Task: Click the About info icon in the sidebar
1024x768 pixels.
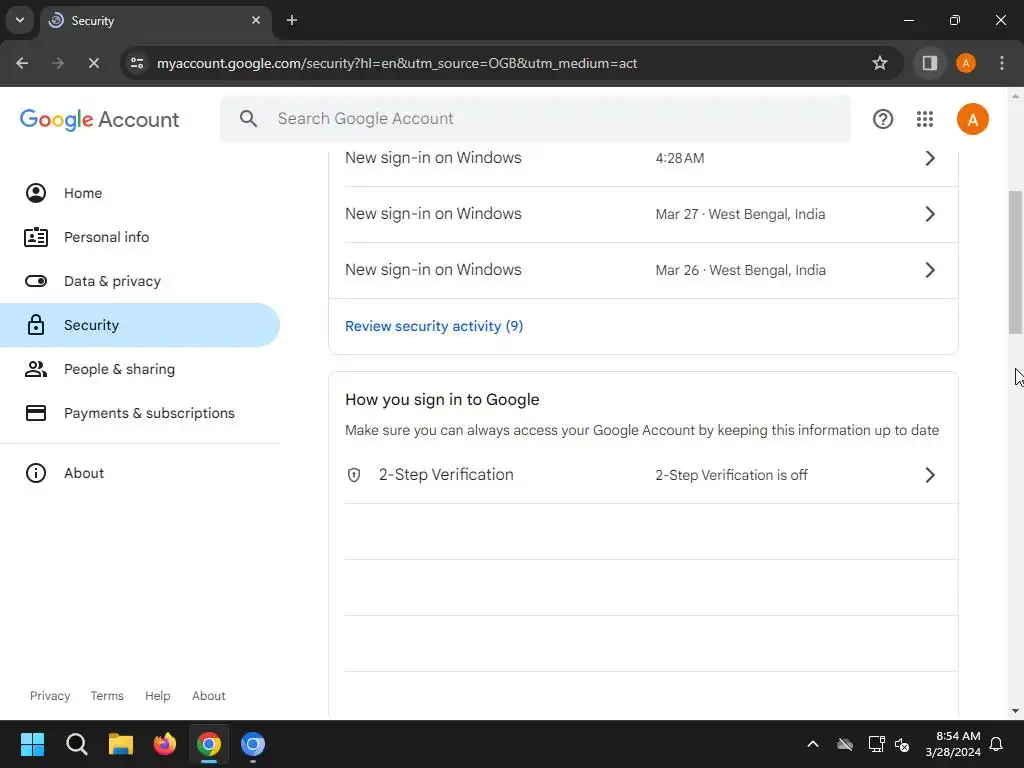Action: pyautogui.click(x=36, y=473)
